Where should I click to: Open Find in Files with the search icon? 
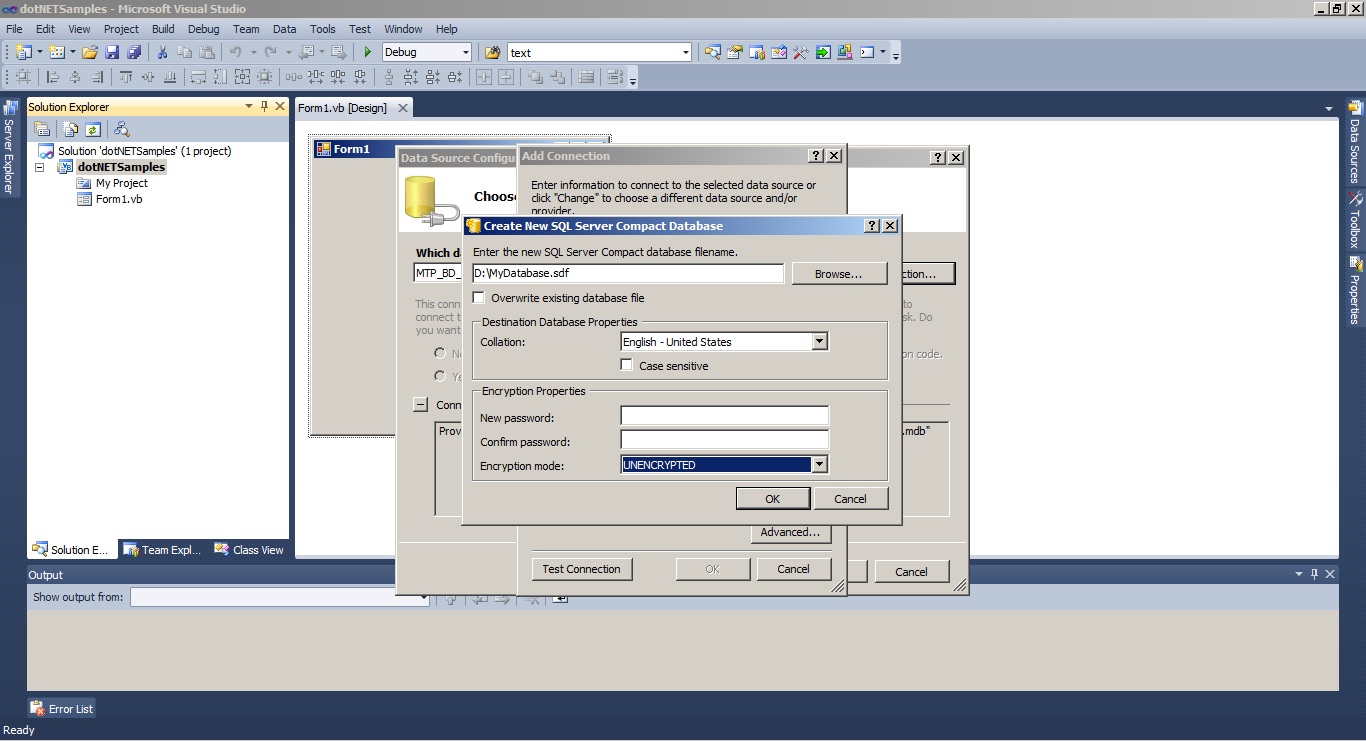coord(490,51)
